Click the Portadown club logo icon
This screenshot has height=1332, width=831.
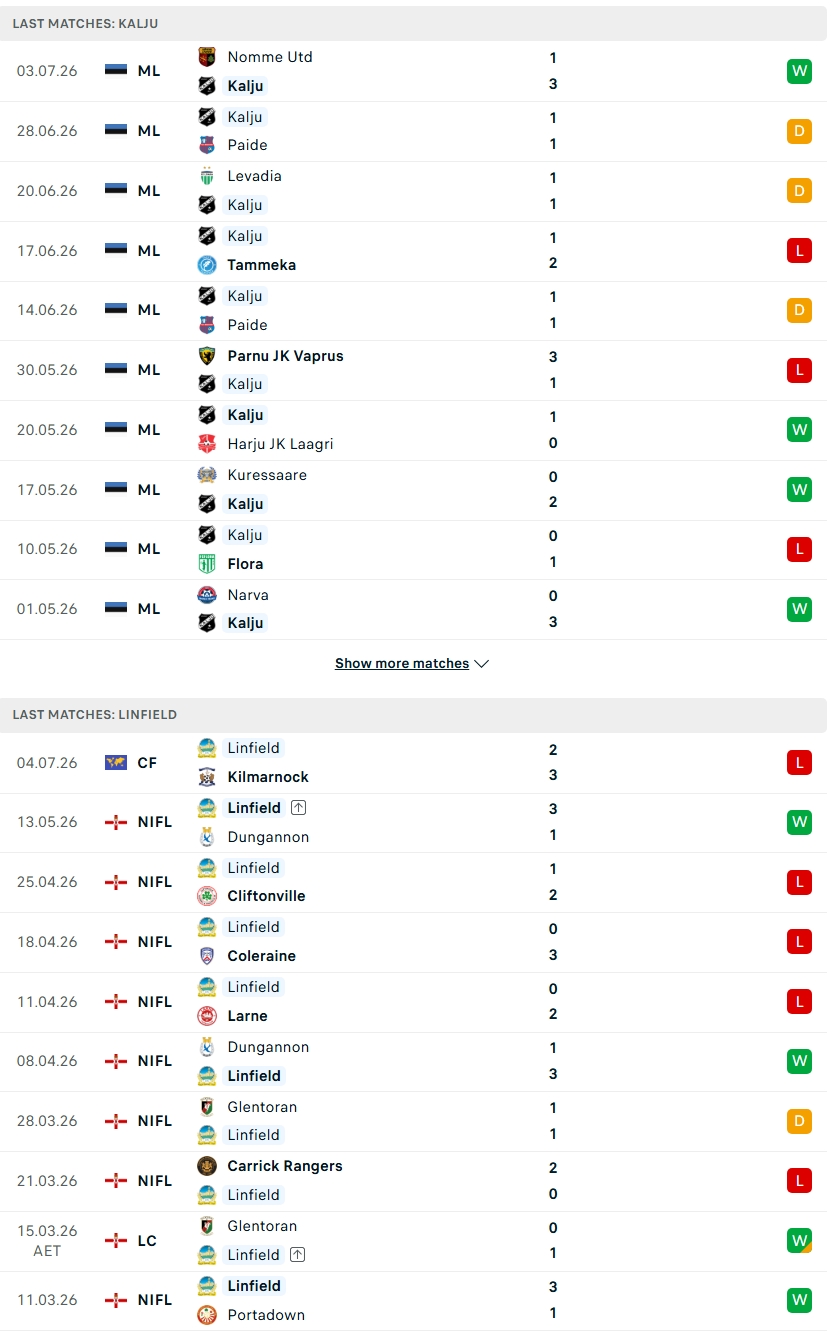(x=207, y=1315)
